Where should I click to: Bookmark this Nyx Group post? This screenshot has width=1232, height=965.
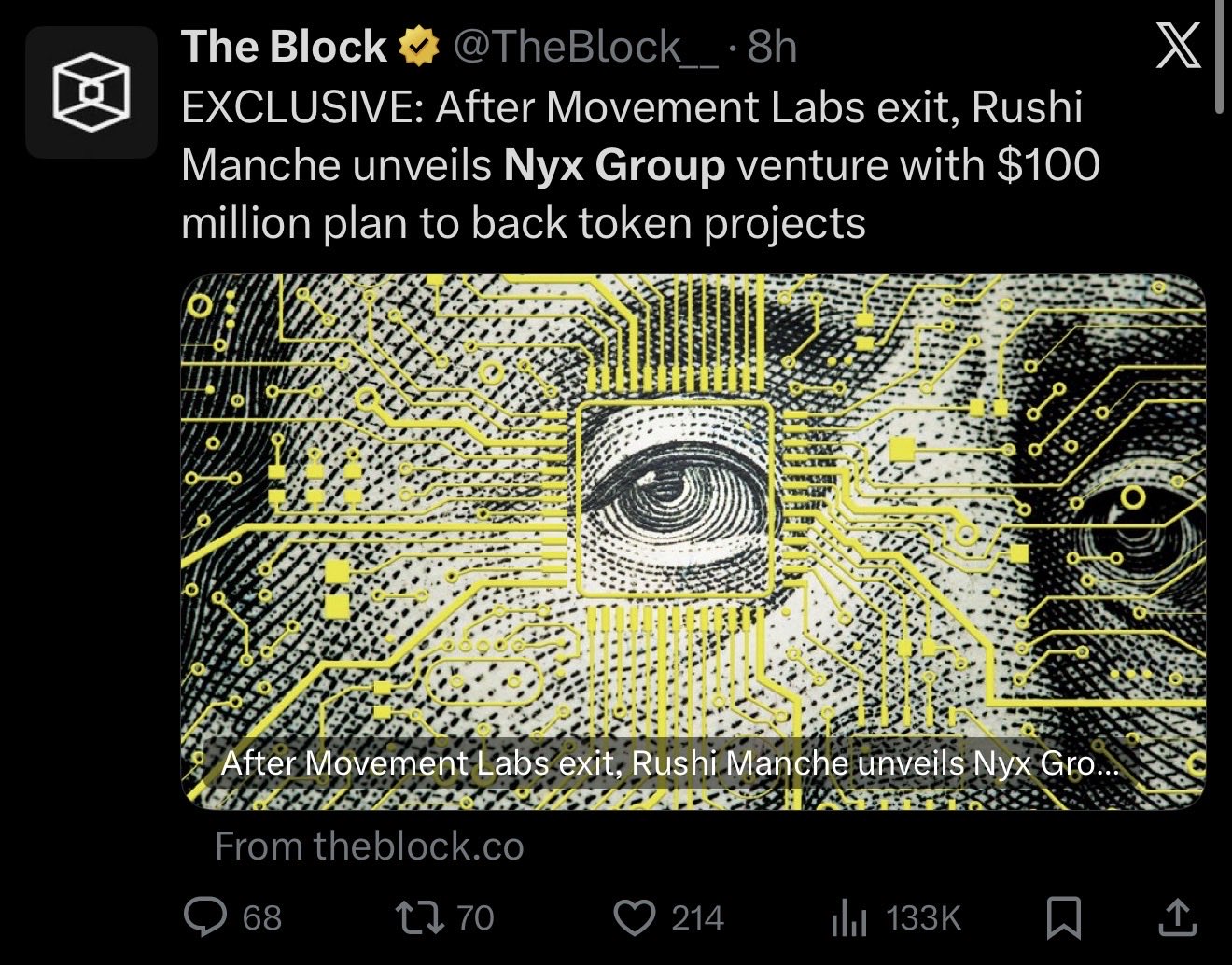tap(1064, 916)
